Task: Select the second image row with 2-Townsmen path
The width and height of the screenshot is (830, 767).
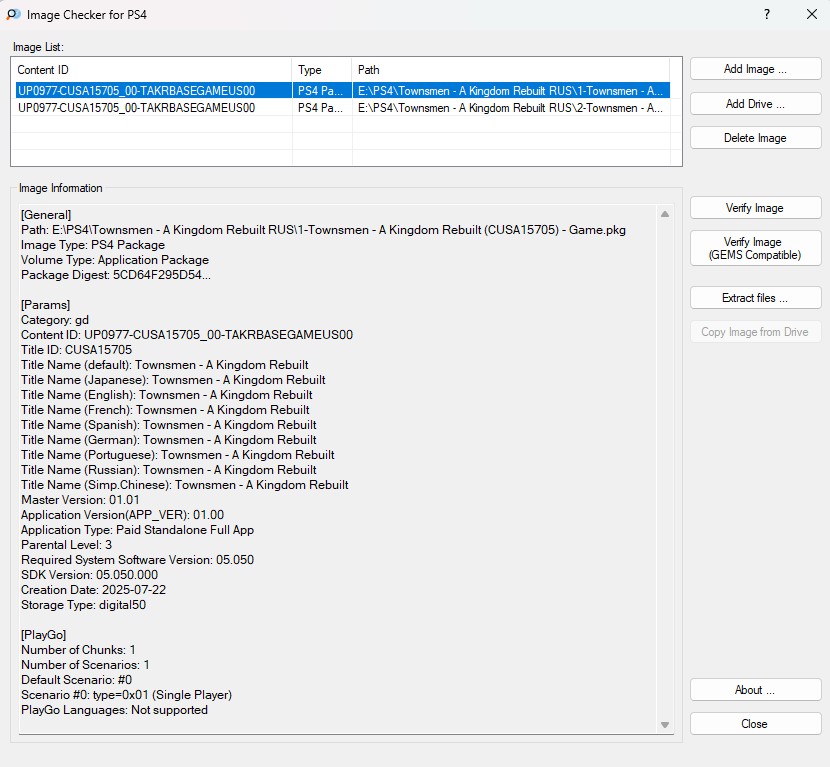Action: (x=343, y=108)
